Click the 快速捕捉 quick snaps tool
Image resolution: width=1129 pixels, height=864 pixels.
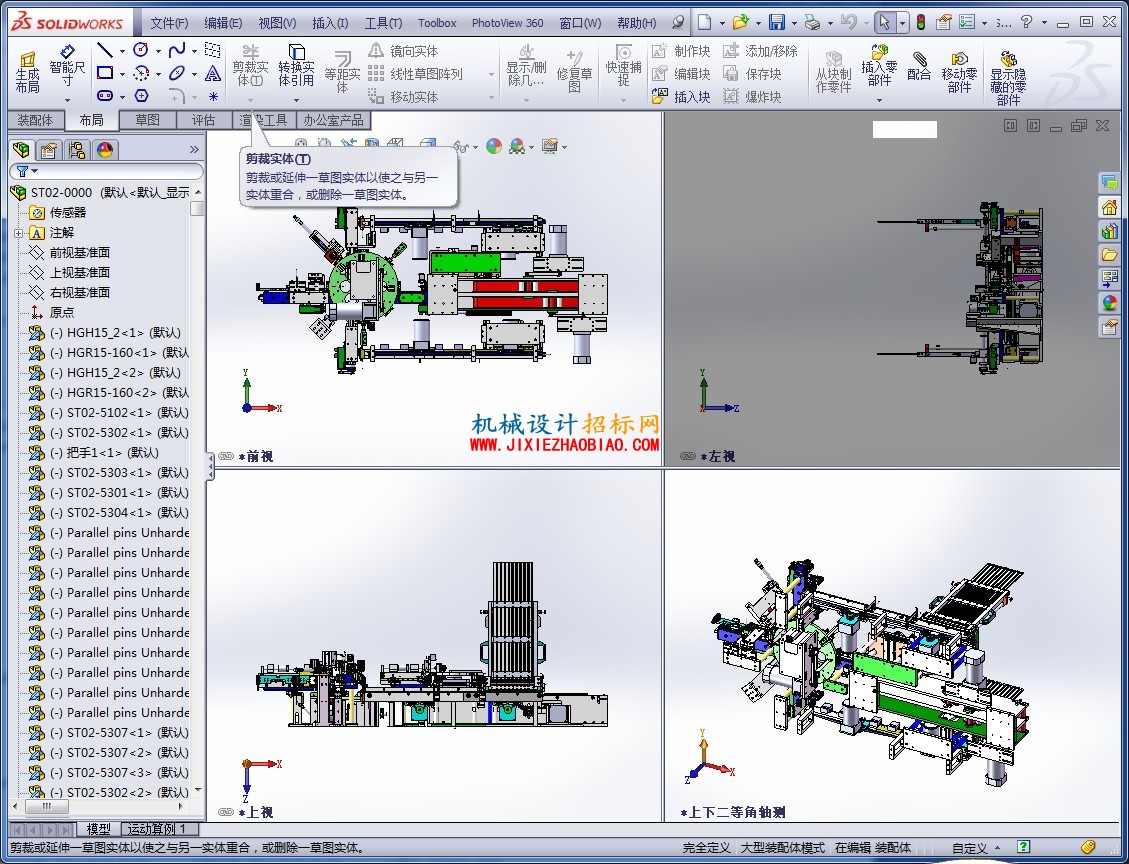(x=624, y=66)
